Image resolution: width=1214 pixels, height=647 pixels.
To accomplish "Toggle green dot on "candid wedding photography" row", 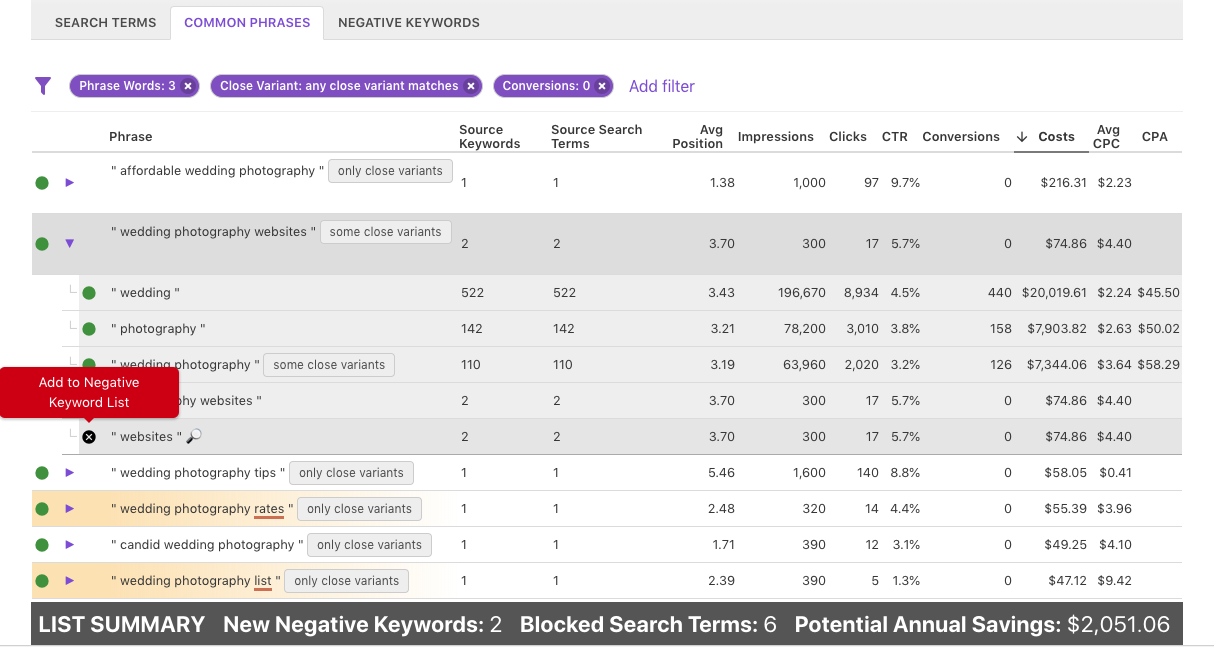I will pyautogui.click(x=41, y=544).
